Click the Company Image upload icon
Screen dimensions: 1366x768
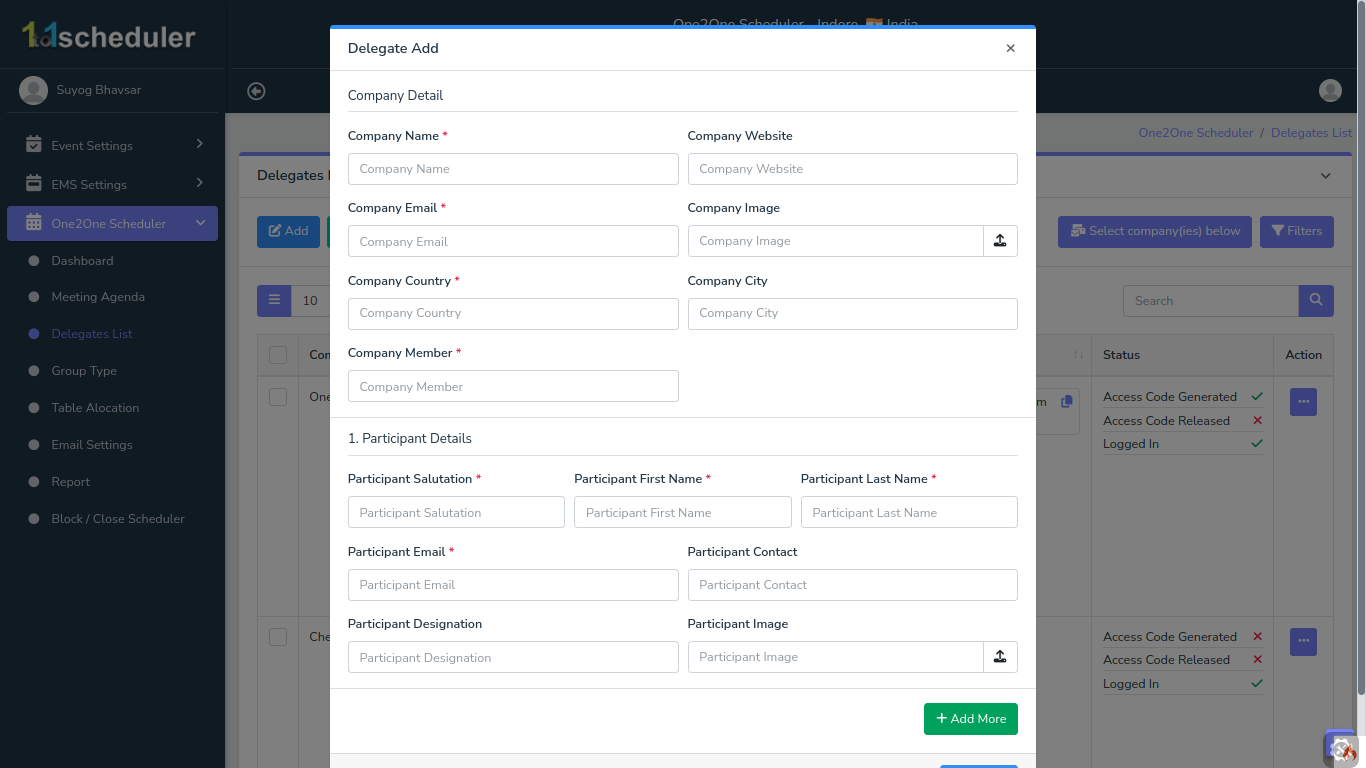pos(1000,241)
